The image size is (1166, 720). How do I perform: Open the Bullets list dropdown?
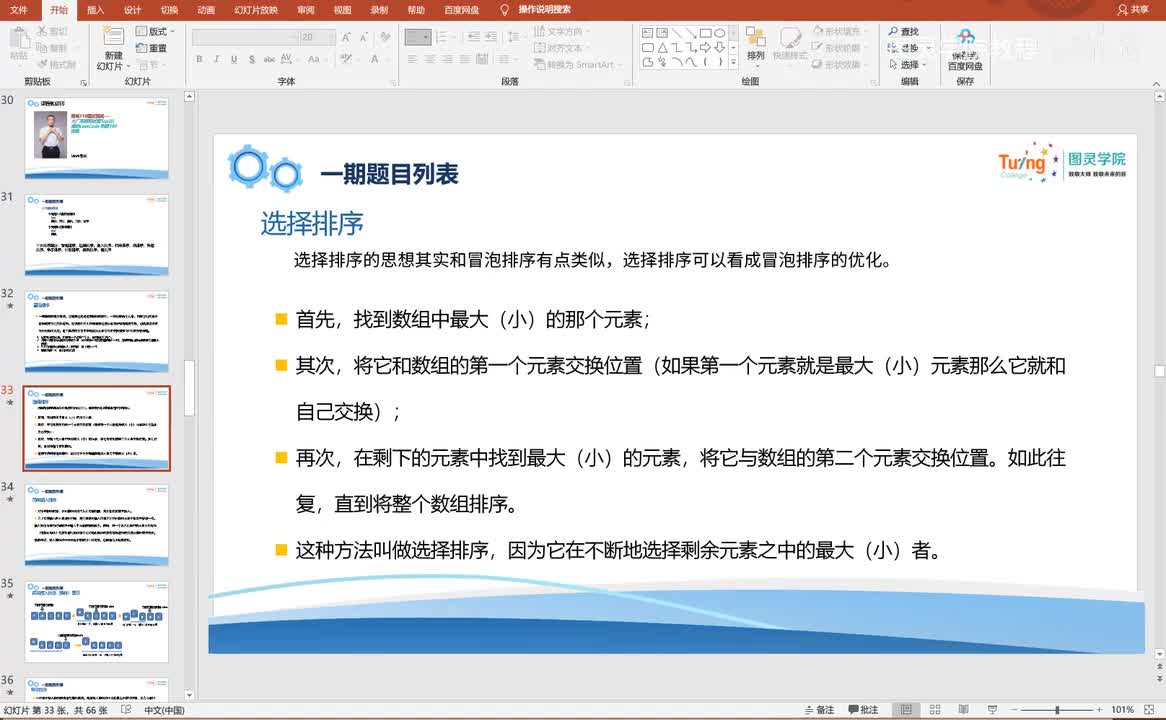pyautogui.click(x=418, y=36)
